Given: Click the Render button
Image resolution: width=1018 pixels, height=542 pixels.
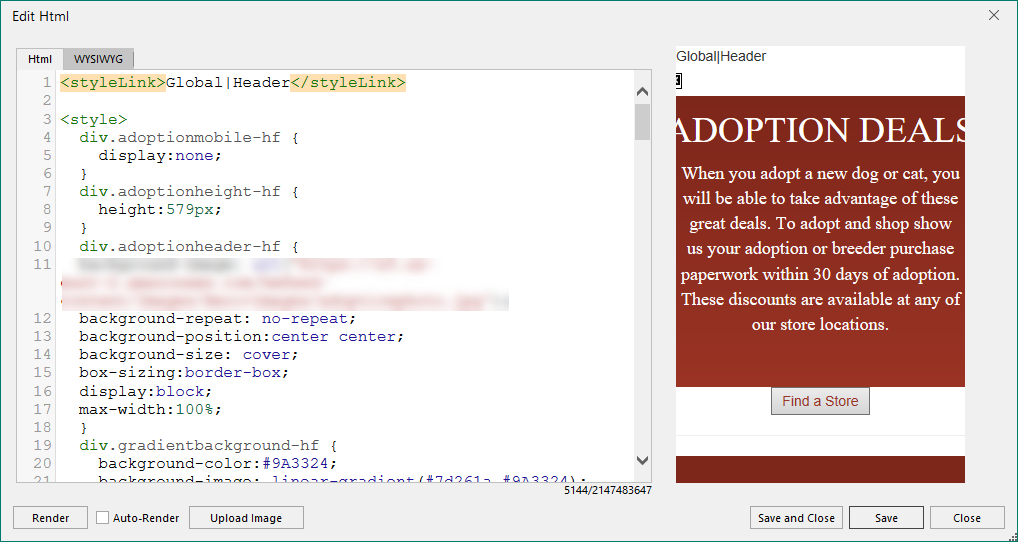Looking at the screenshot, I should 51,518.
